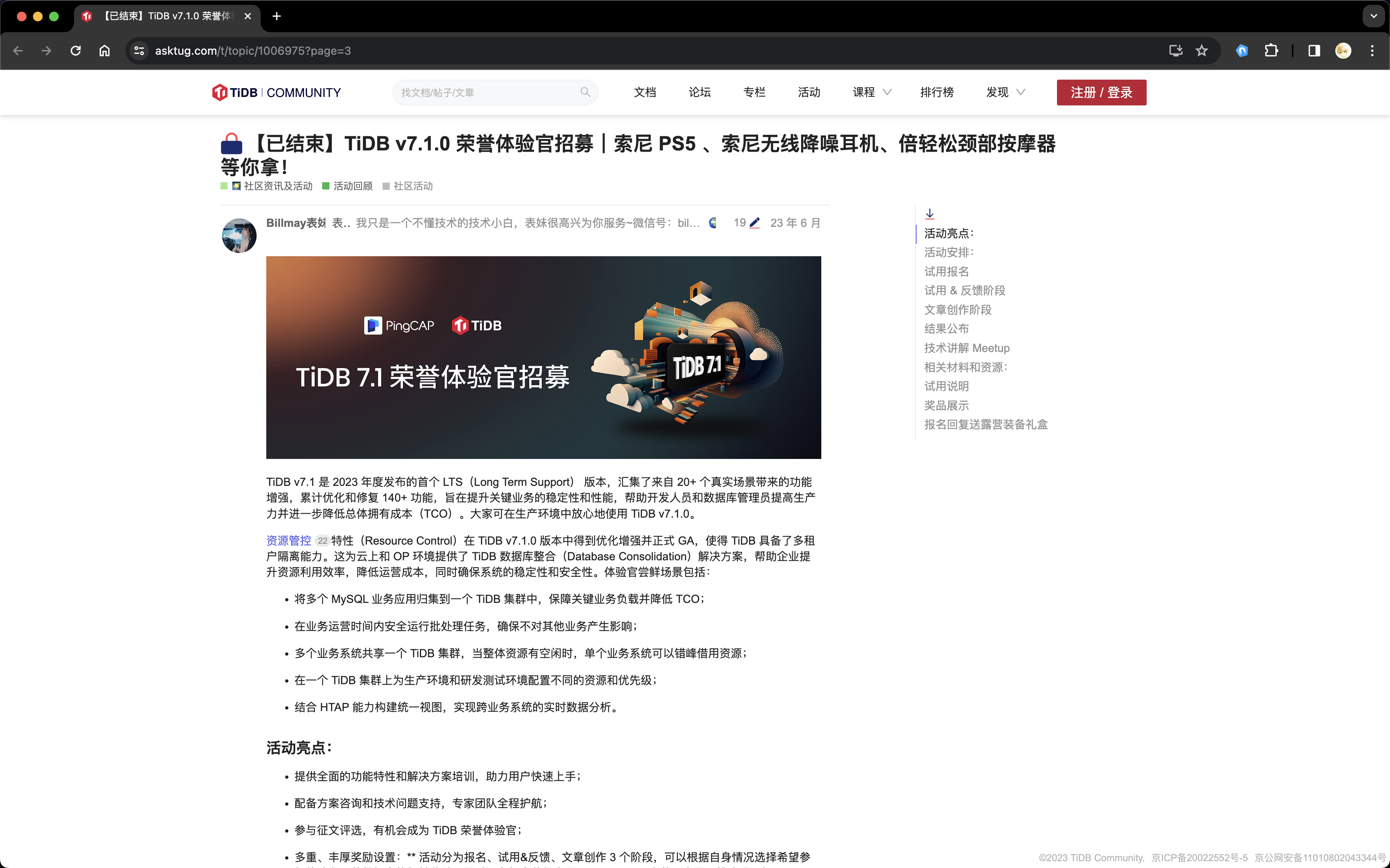Jump to 试用 & 反馈阶段 in outline
This screenshot has height=868, width=1390.
pos(965,290)
